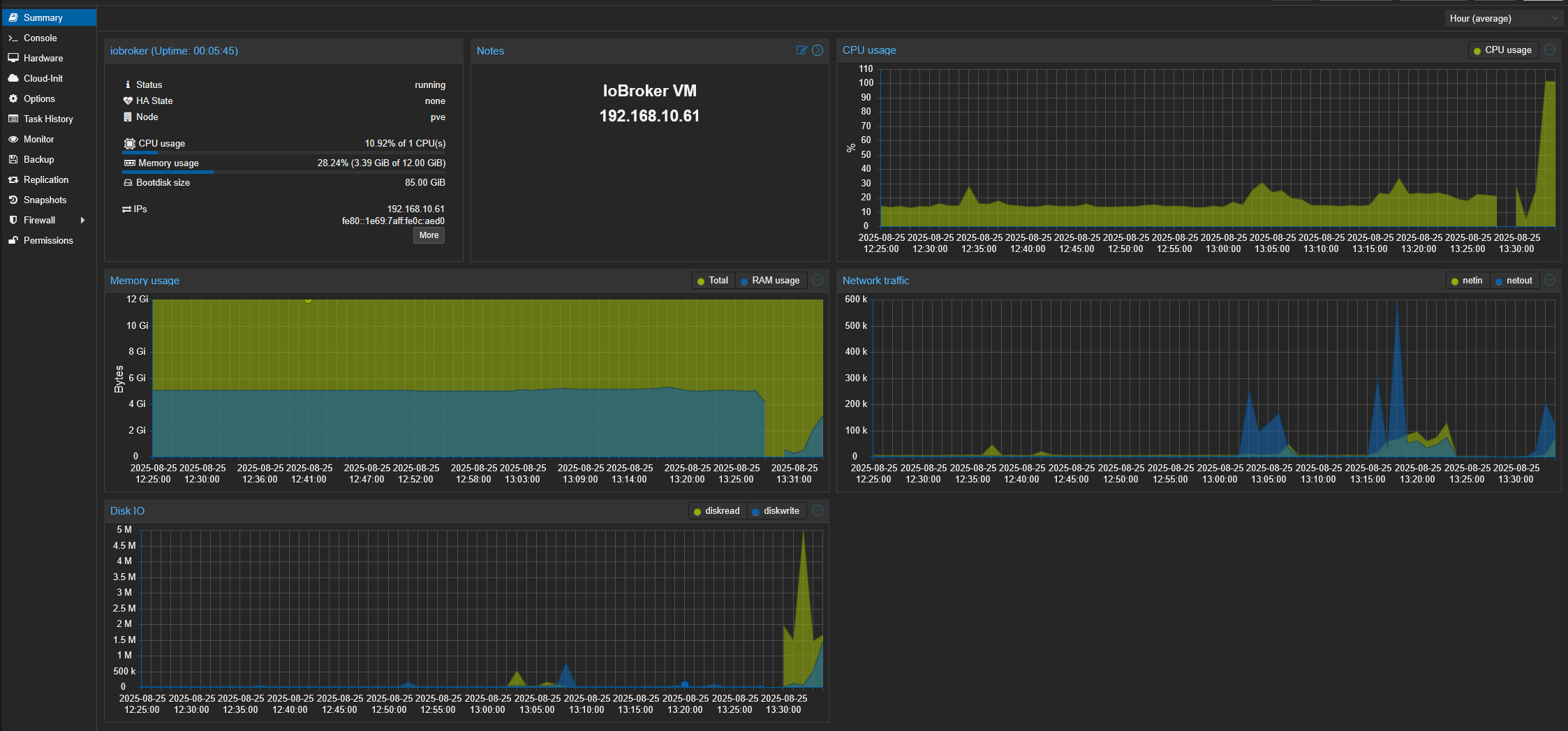
Task: Click the Snapshots history icon in sidebar
Action: [13, 200]
